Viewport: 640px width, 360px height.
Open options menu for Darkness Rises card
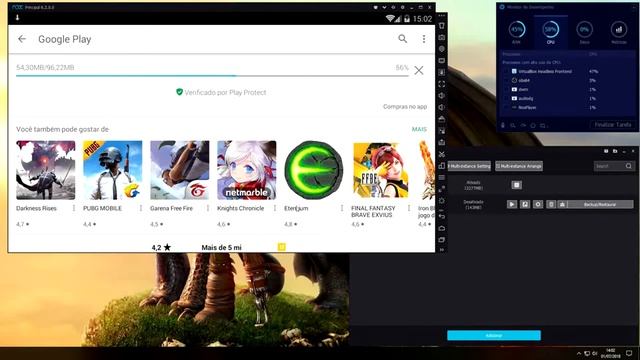[74, 208]
